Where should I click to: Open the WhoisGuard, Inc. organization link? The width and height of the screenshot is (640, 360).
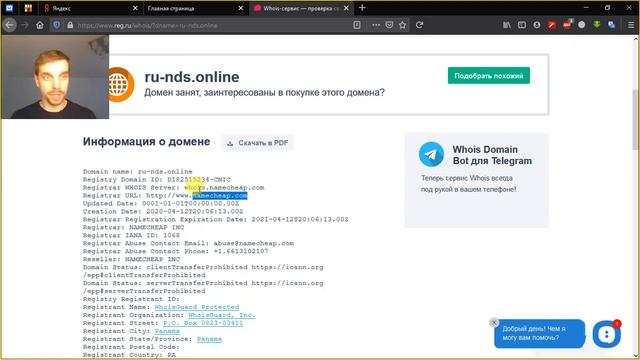pyautogui.click(x=222, y=315)
